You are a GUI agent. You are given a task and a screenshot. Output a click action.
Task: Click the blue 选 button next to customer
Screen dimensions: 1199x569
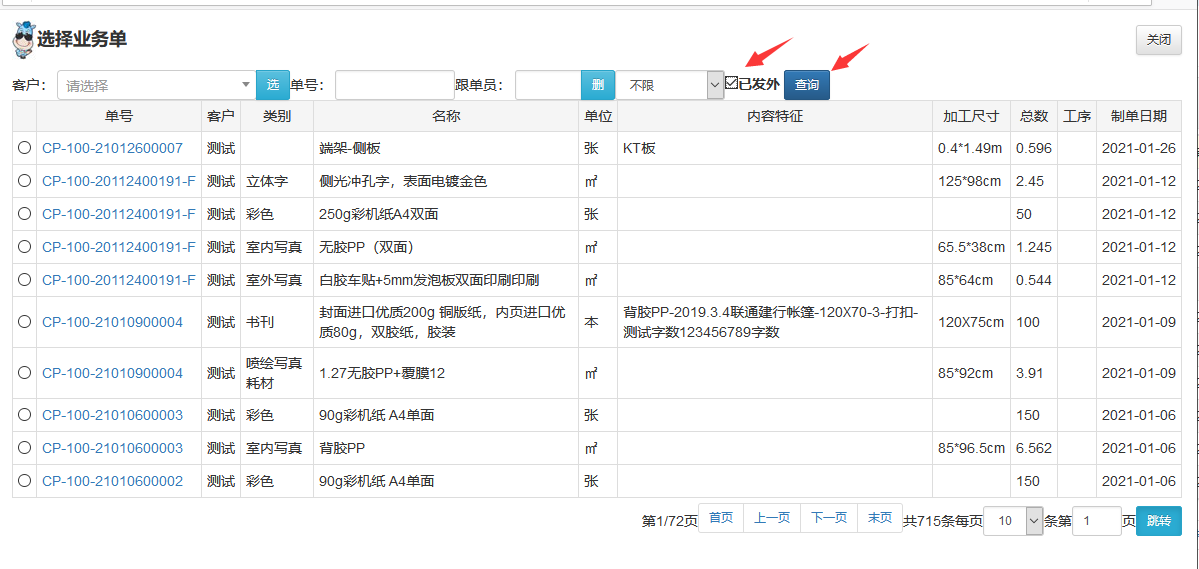coord(273,85)
